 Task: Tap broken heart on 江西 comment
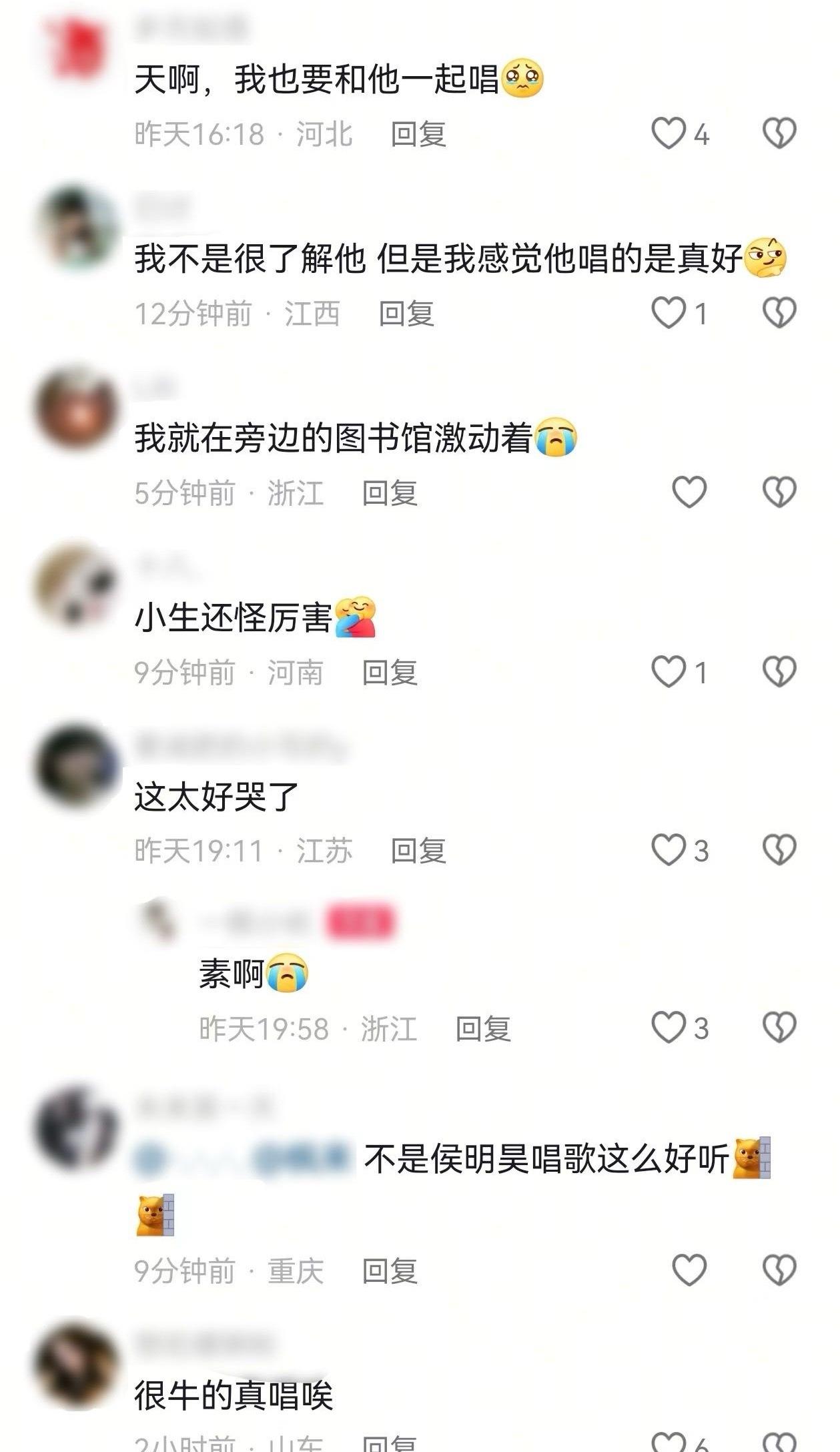click(x=779, y=312)
